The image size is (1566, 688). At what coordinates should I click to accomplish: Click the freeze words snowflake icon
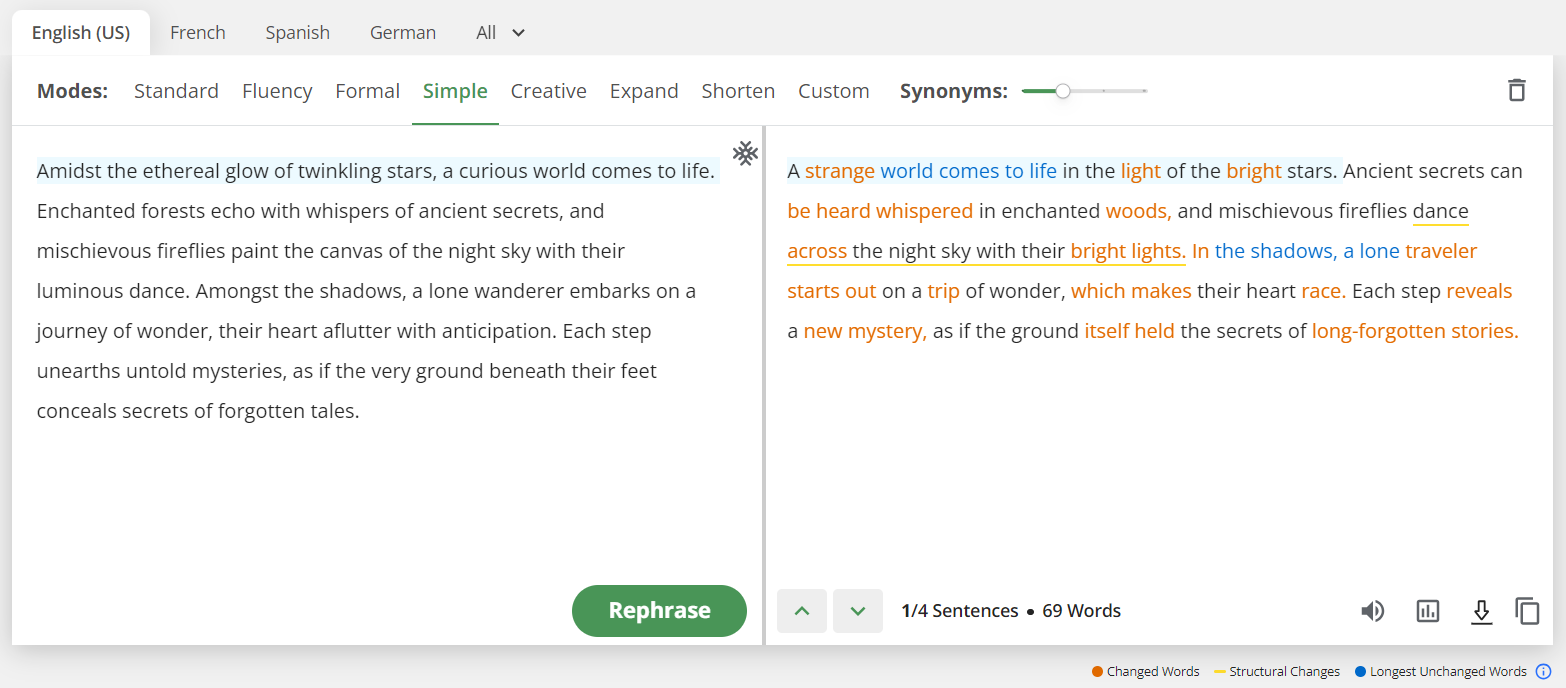[x=745, y=153]
